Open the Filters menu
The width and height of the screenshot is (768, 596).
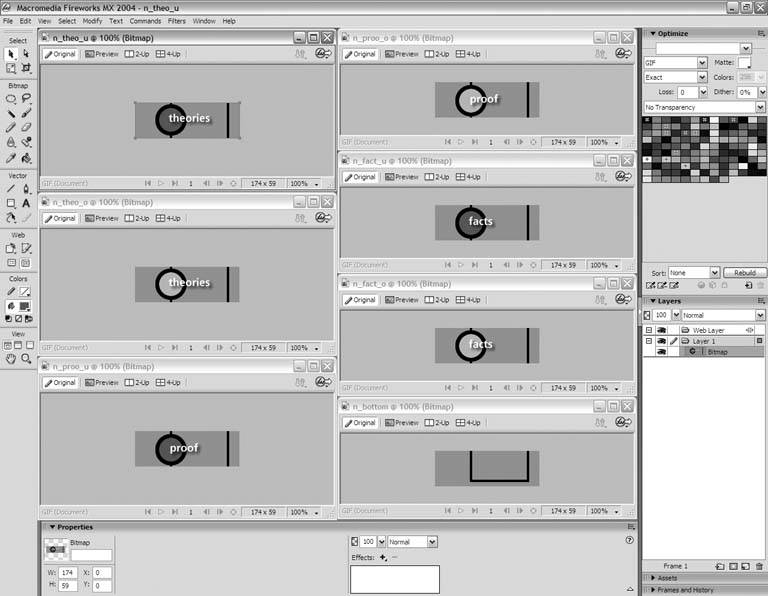pyautogui.click(x=176, y=20)
